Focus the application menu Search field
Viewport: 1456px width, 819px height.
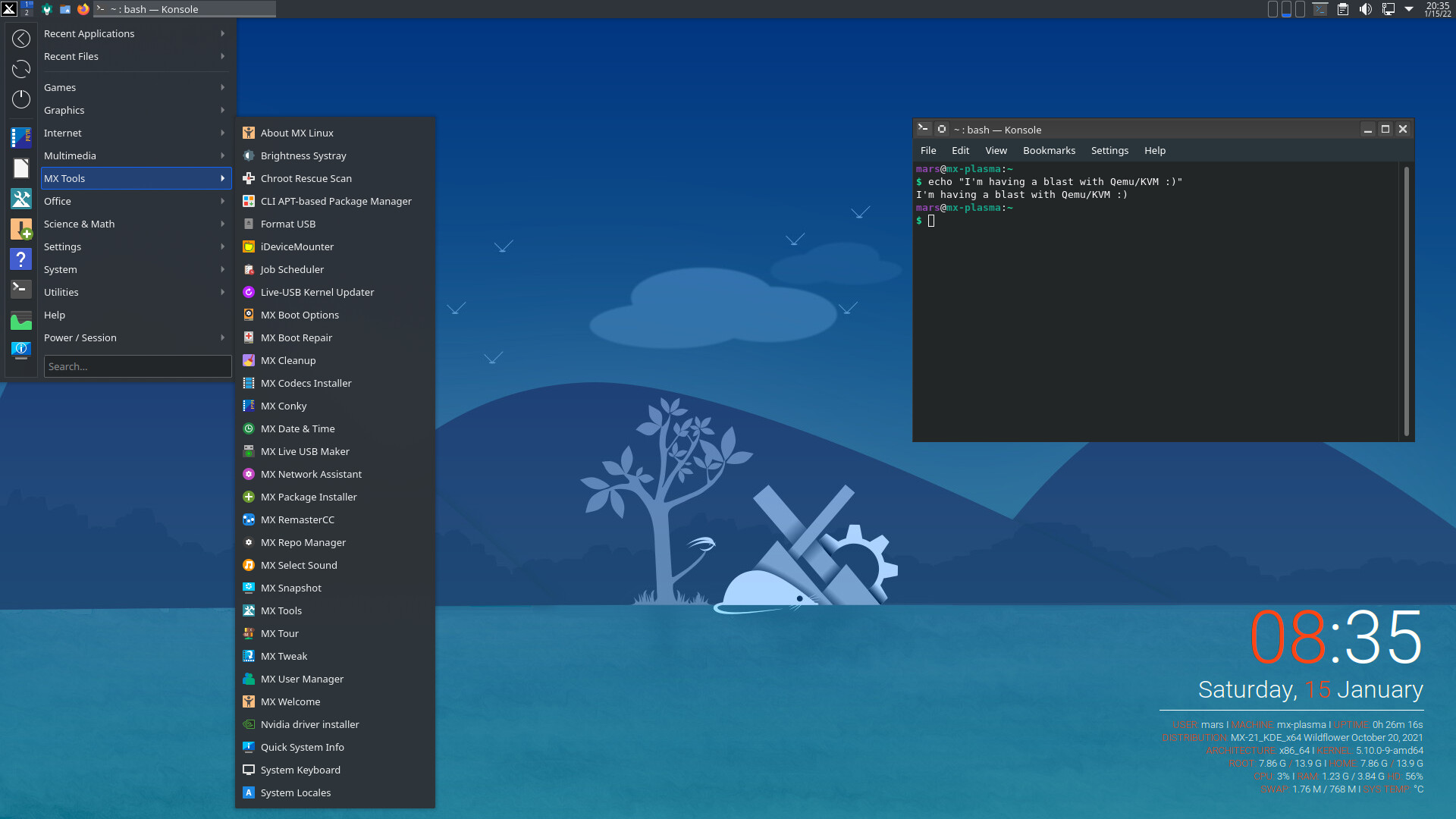(x=137, y=366)
